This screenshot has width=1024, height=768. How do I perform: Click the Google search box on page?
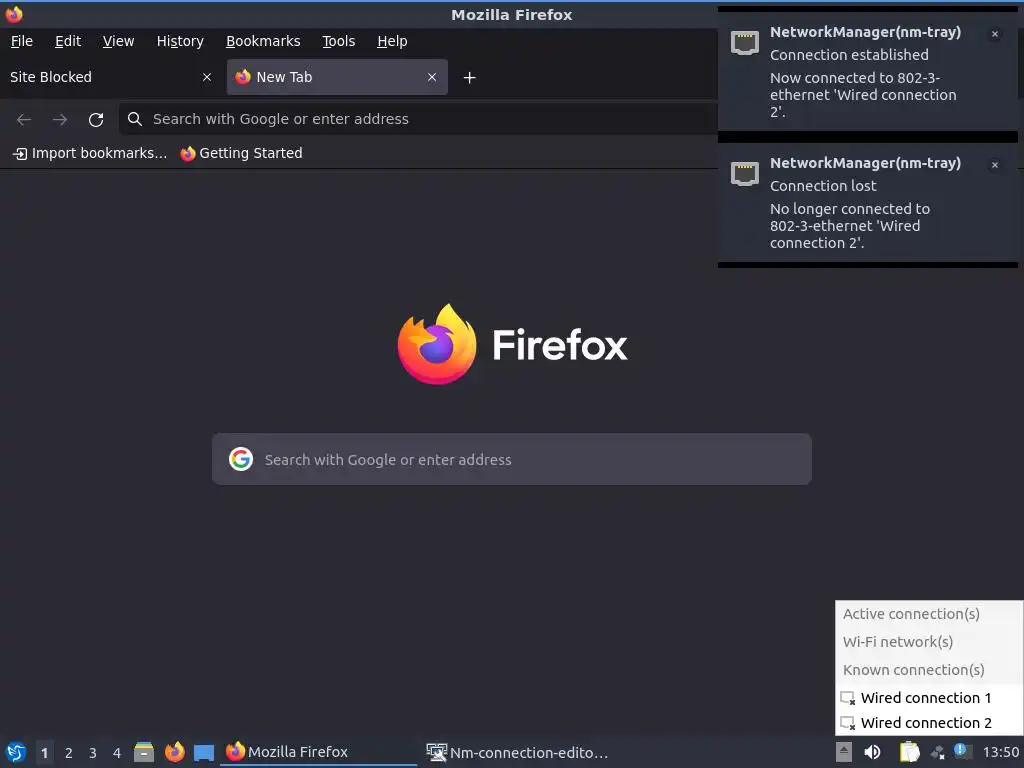(512, 459)
